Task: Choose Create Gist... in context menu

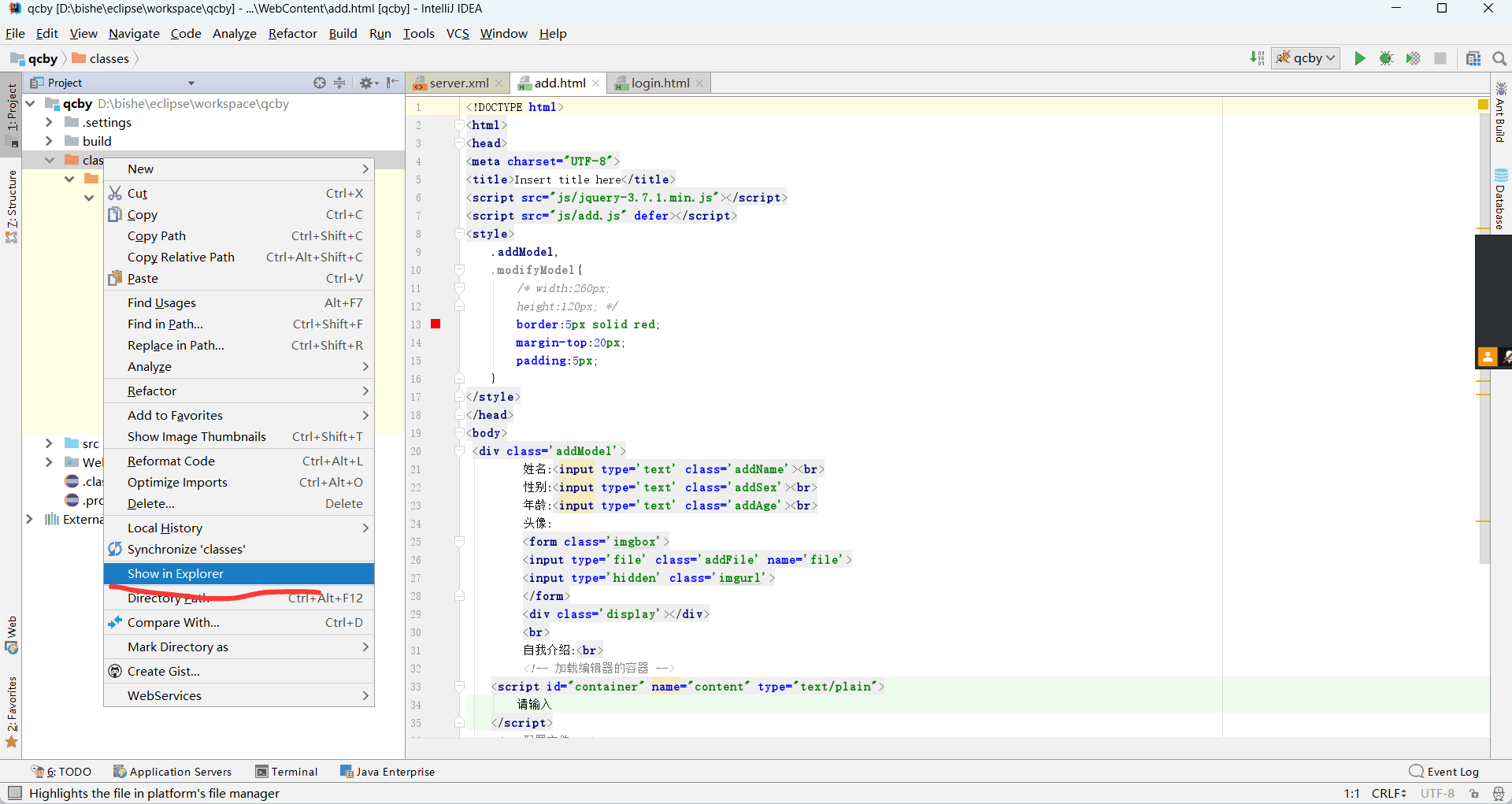Action: point(239,671)
